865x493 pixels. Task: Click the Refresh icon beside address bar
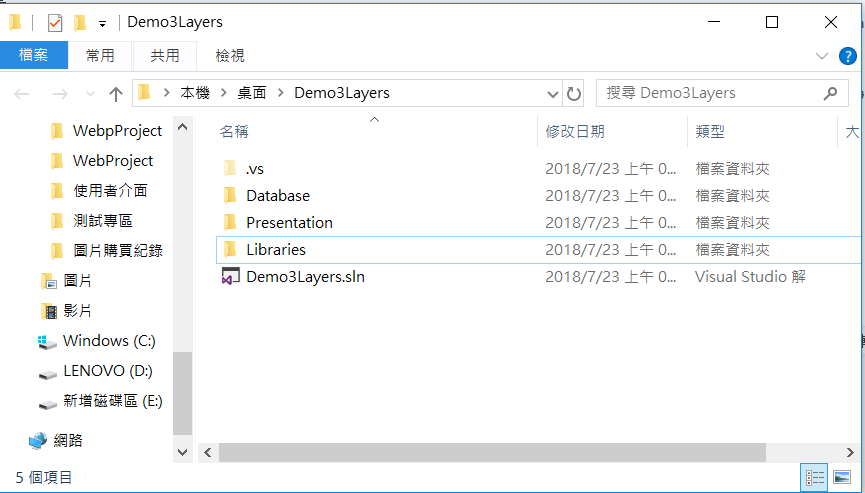[x=574, y=94]
